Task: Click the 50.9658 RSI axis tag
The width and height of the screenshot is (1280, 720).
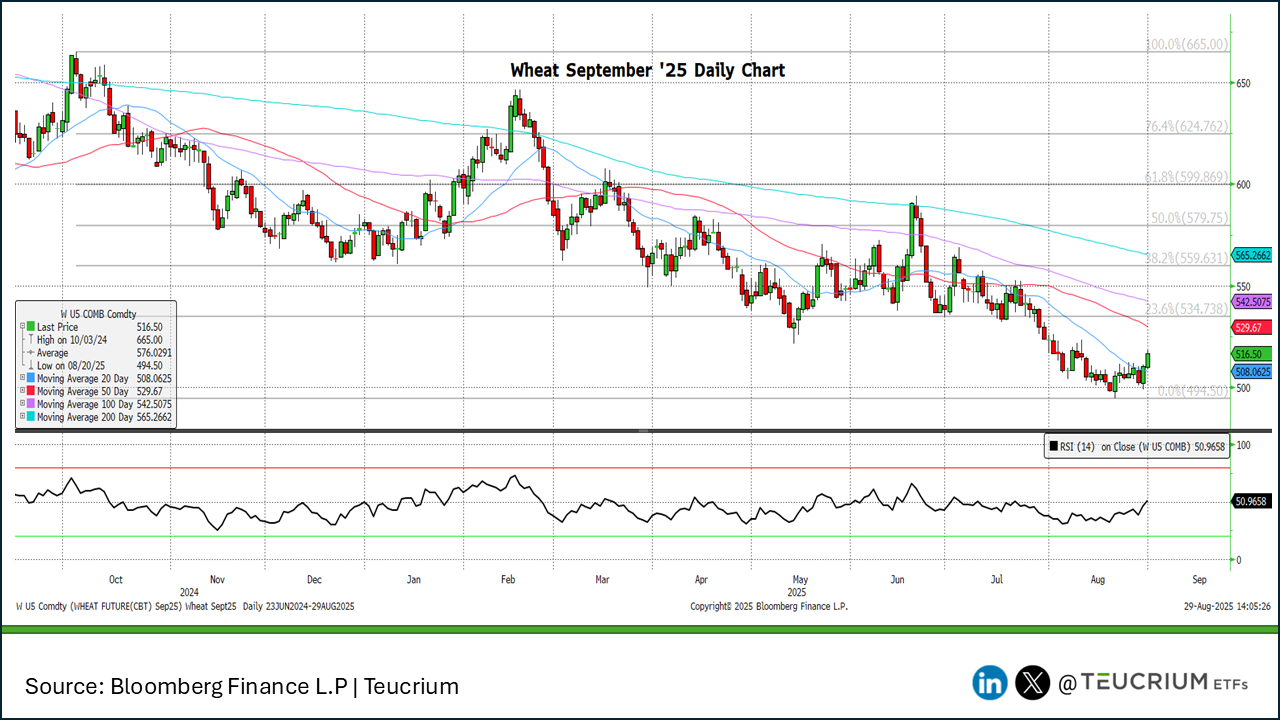Action: (1252, 501)
